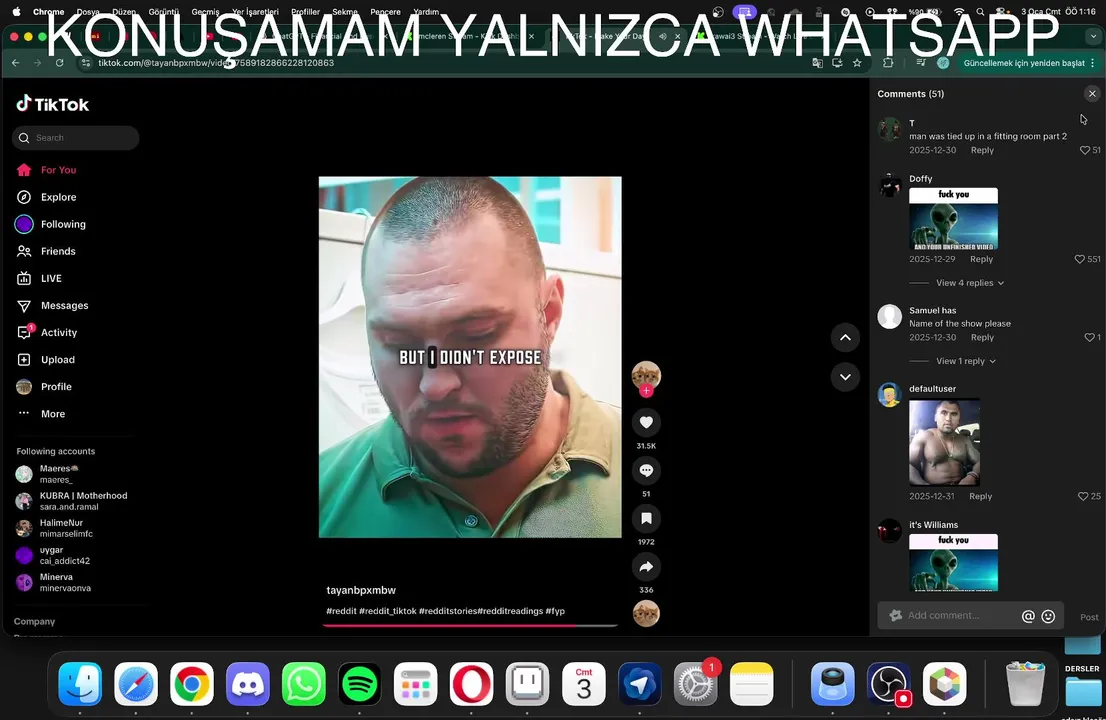Open the Profiller menu
The image size is (1106, 720).
[x=305, y=11]
